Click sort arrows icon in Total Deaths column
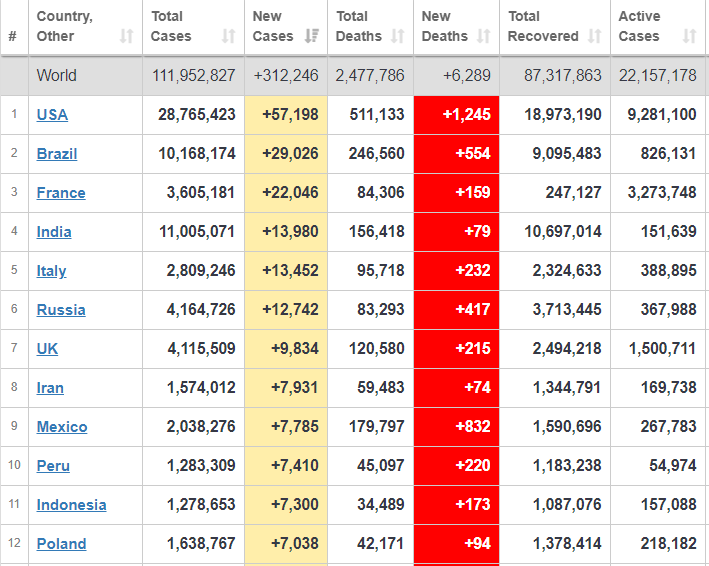 coord(398,36)
